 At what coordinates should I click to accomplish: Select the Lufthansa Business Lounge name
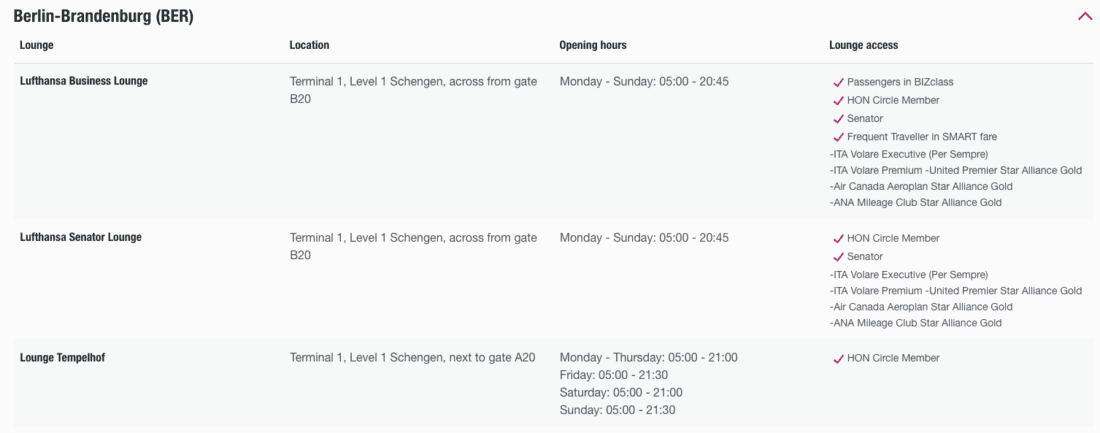pyautogui.click(x=84, y=81)
